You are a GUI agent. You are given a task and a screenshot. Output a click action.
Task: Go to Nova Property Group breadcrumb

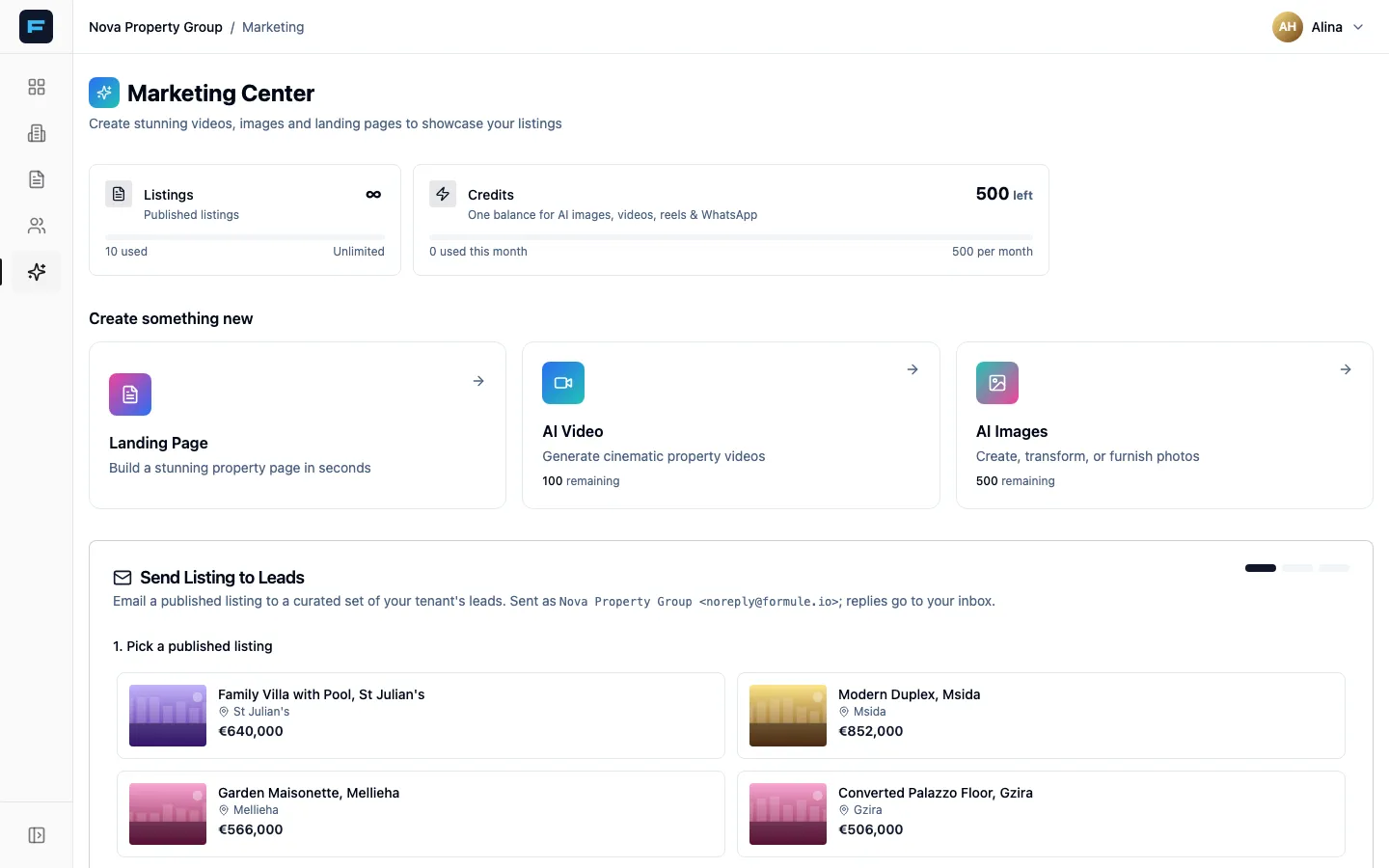[155, 27]
